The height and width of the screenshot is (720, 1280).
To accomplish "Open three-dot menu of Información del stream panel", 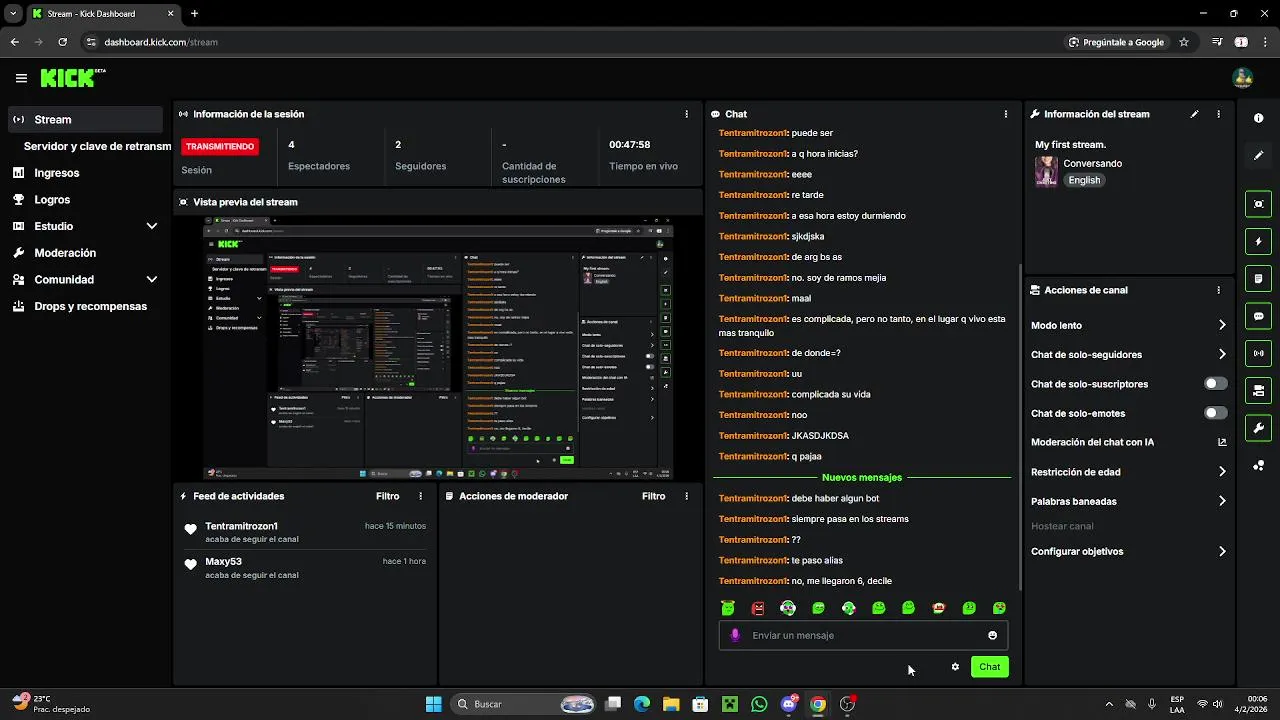I will click(1218, 114).
